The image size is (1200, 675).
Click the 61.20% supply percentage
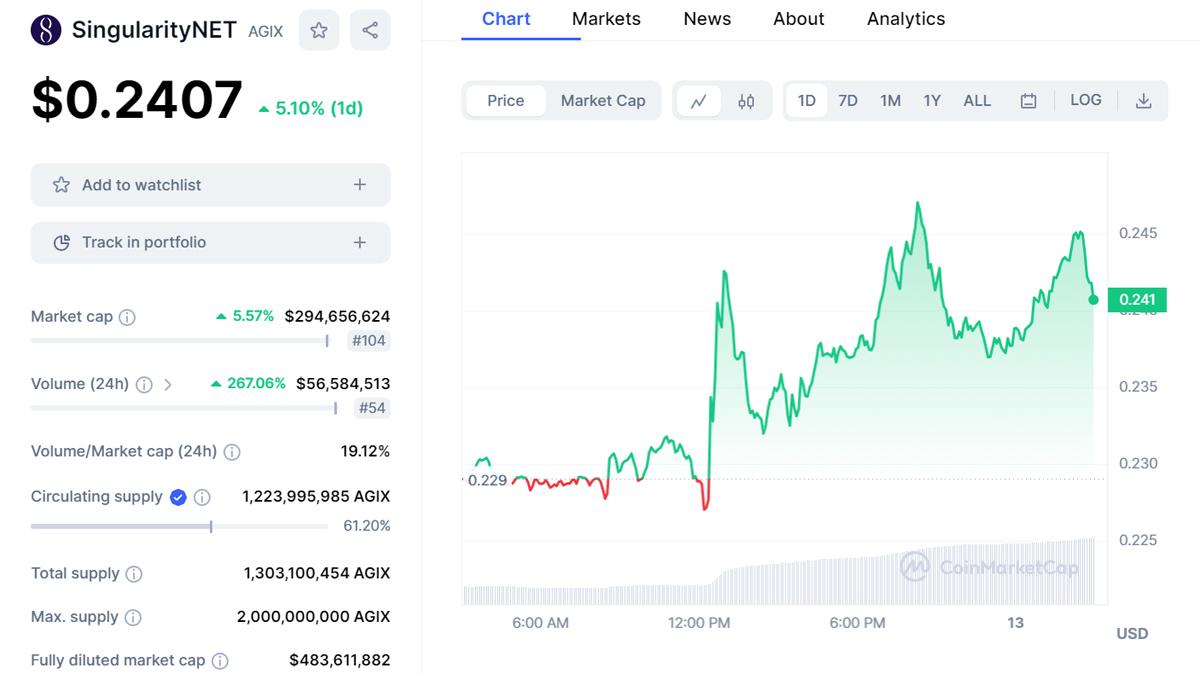pyautogui.click(x=367, y=526)
